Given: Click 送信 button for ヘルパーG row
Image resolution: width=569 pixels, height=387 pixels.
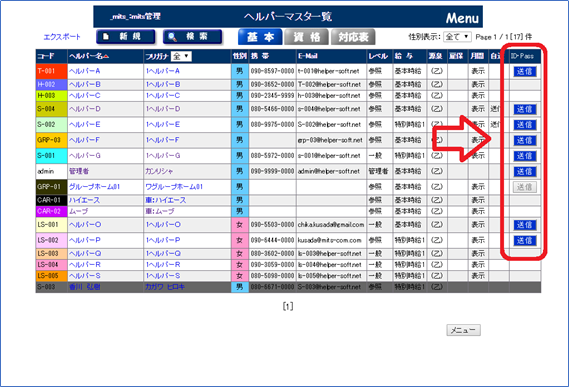Looking at the screenshot, I should point(524,156).
